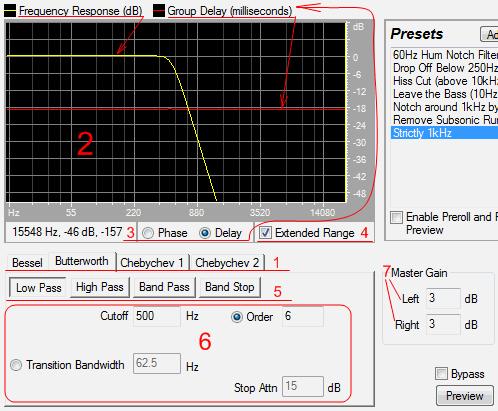
Task: Click the Preview button
Action: (464, 396)
